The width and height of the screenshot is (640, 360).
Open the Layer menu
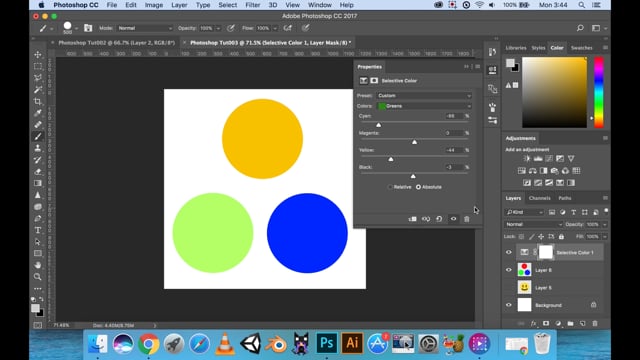[179, 5]
